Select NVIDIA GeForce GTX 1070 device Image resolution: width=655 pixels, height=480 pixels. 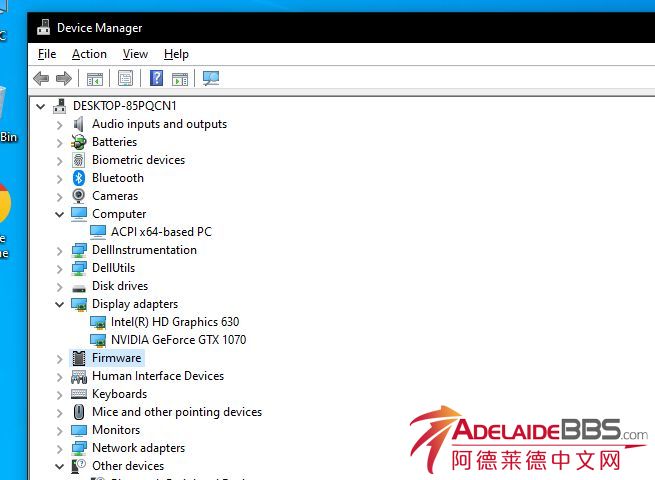pyautogui.click(x=178, y=340)
